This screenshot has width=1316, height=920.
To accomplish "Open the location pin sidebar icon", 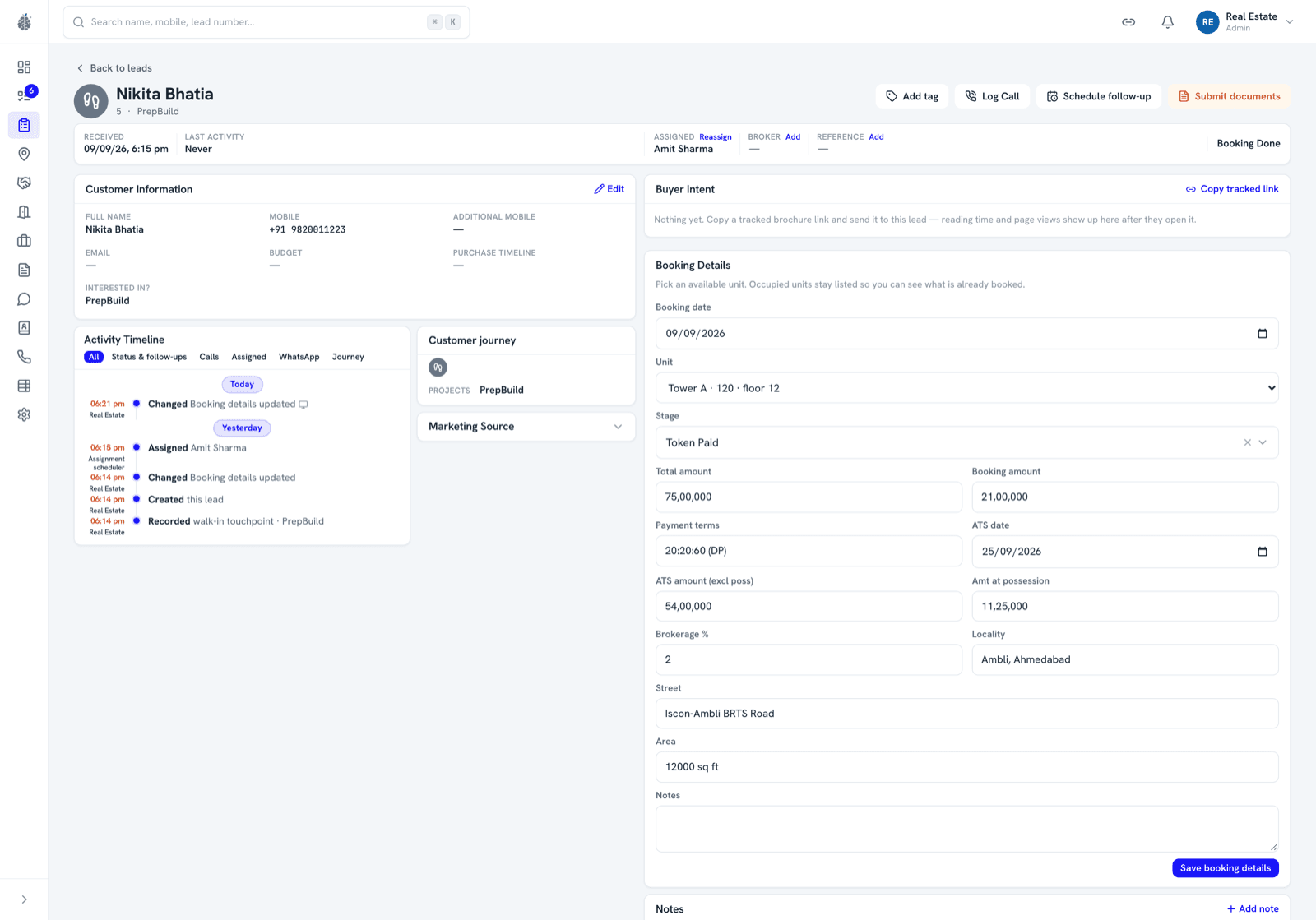I will coord(24,154).
